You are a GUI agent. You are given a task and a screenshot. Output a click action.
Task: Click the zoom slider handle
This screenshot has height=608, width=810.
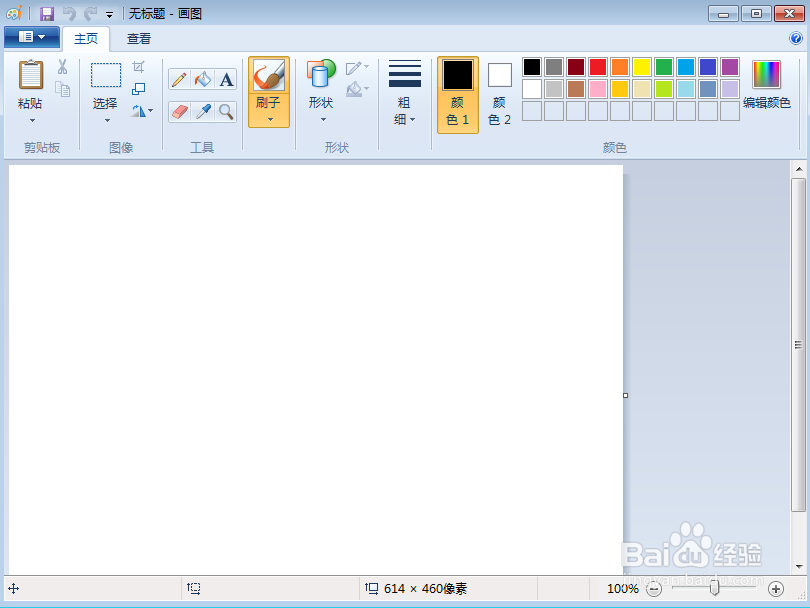714,588
